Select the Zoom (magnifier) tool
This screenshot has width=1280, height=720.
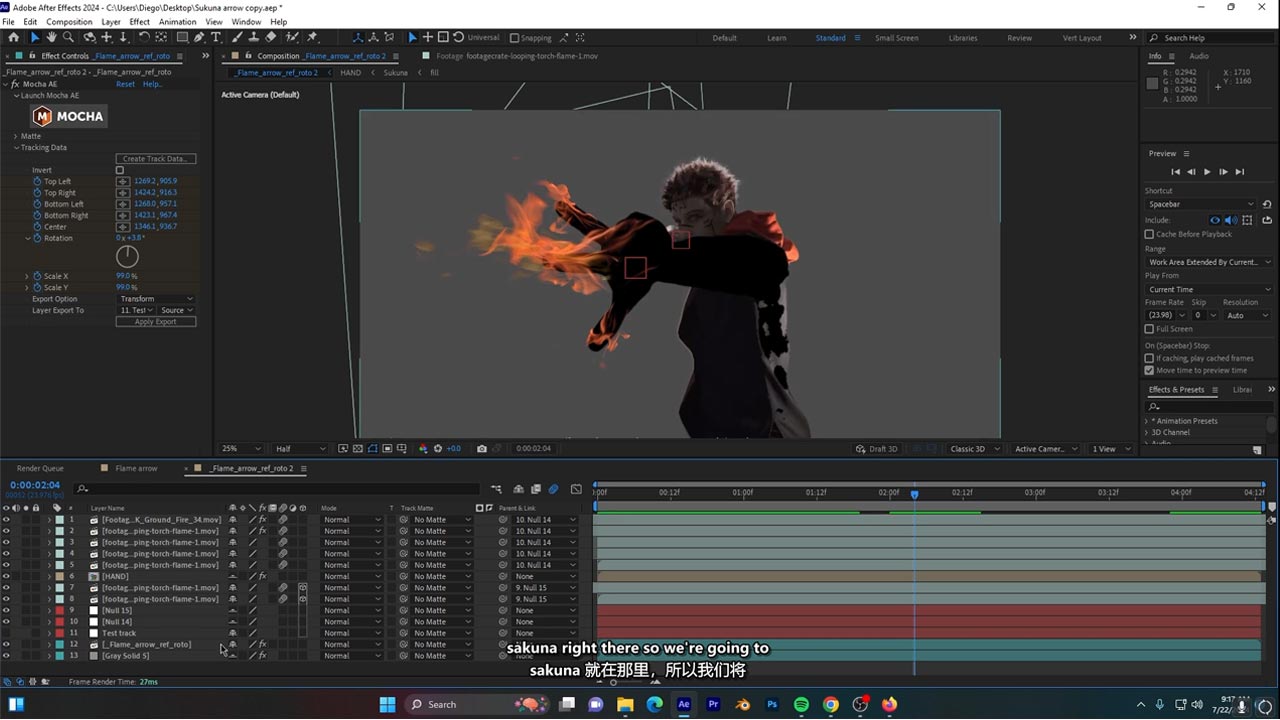[68, 37]
